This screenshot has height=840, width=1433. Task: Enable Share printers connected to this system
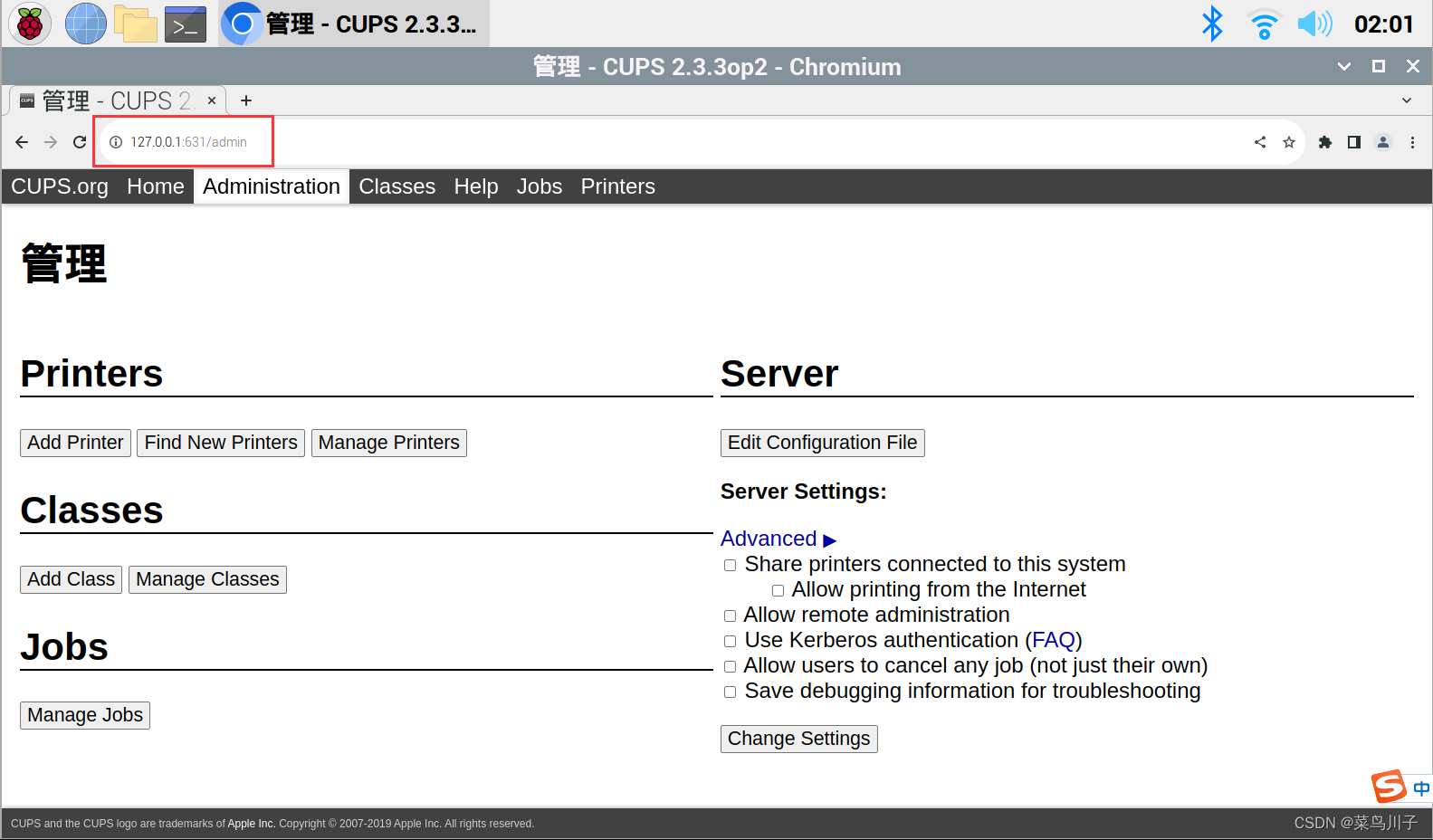(x=730, y=565)
